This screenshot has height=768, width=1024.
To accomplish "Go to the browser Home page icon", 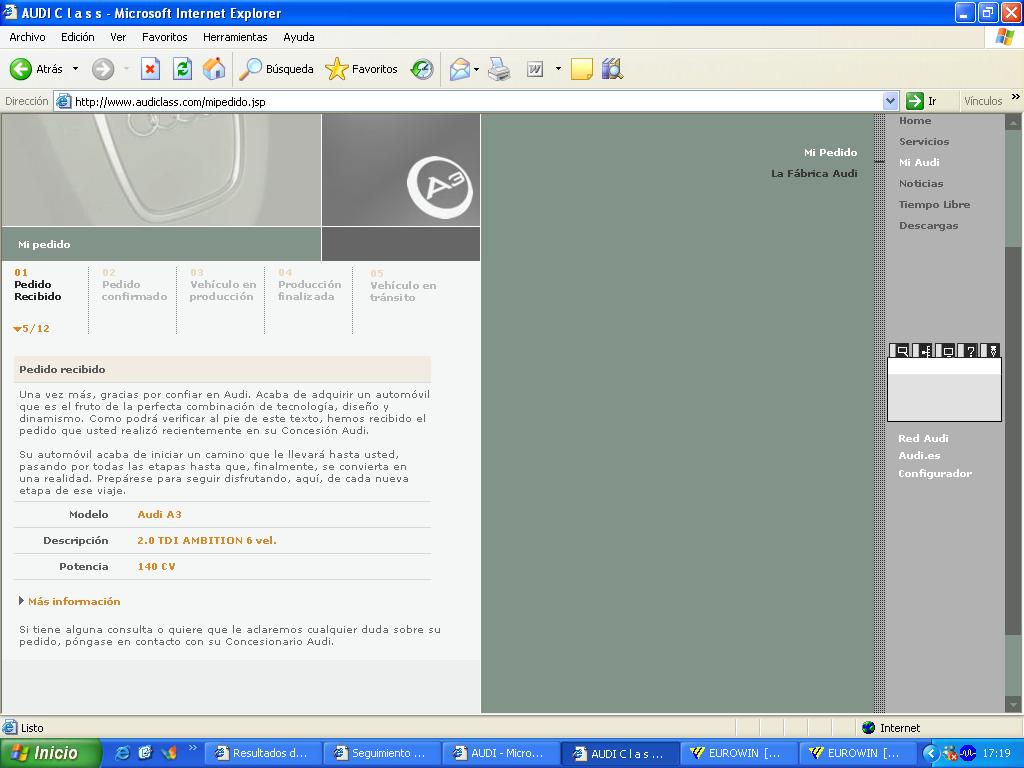I will click(x=214, y=69).
